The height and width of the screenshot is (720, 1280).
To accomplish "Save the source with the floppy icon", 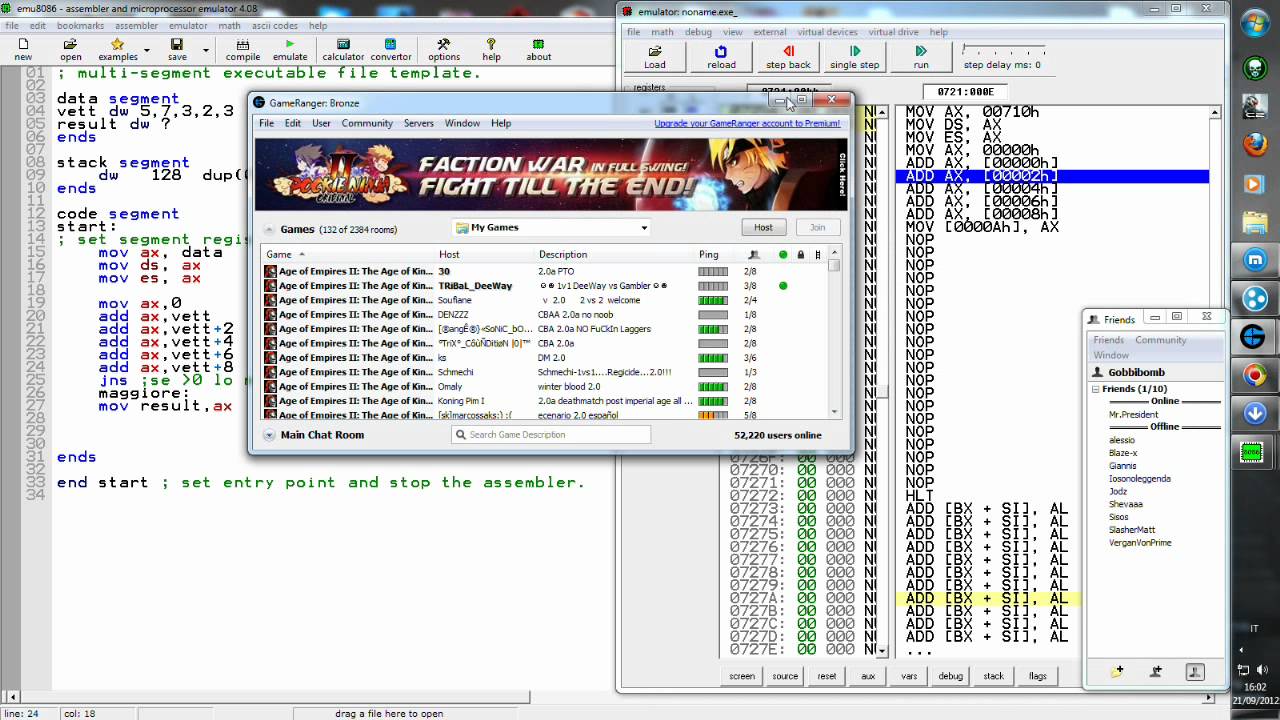I will tap(177, 50).
